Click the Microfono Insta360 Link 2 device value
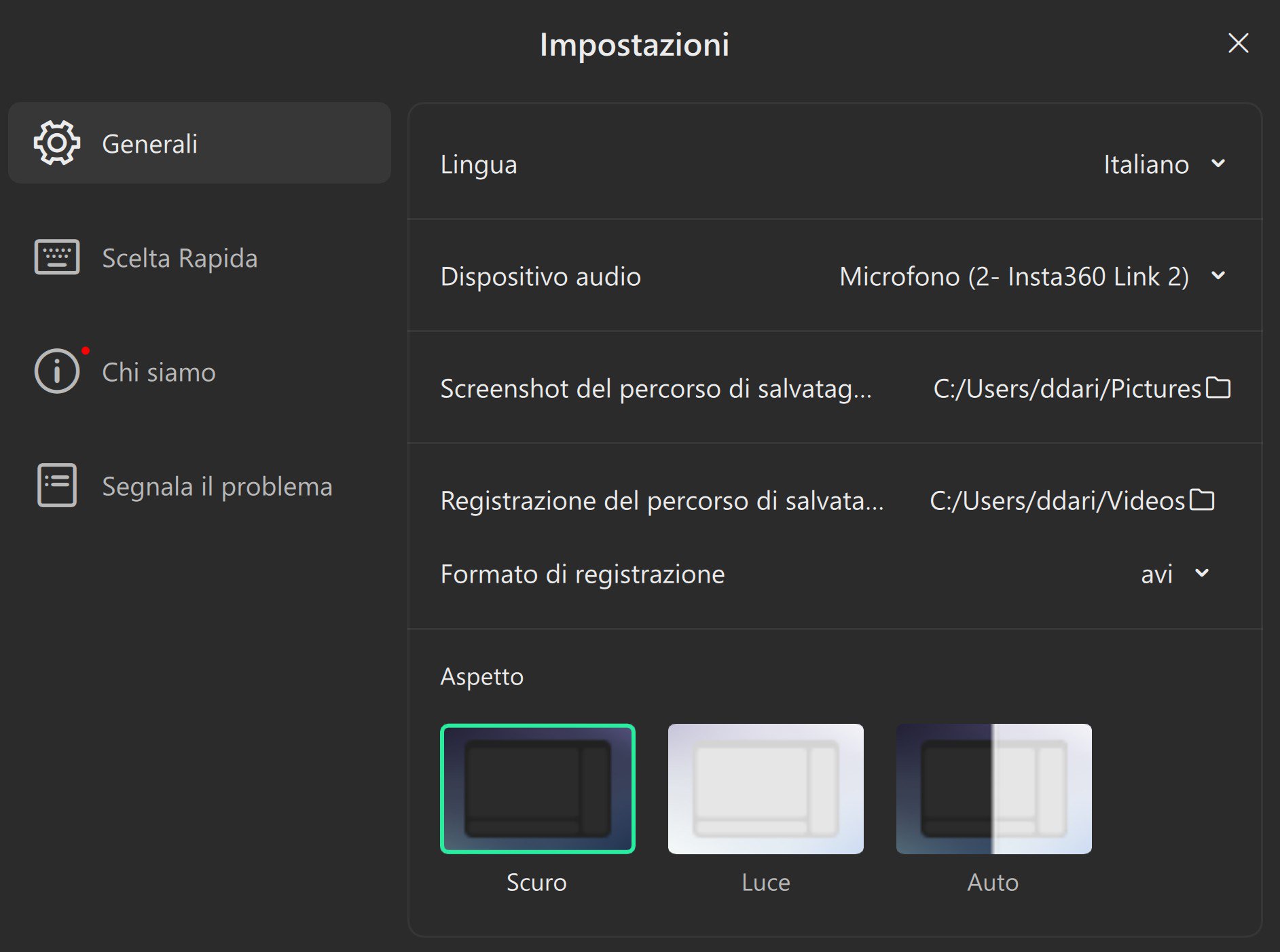 (x=1014, y=276)
